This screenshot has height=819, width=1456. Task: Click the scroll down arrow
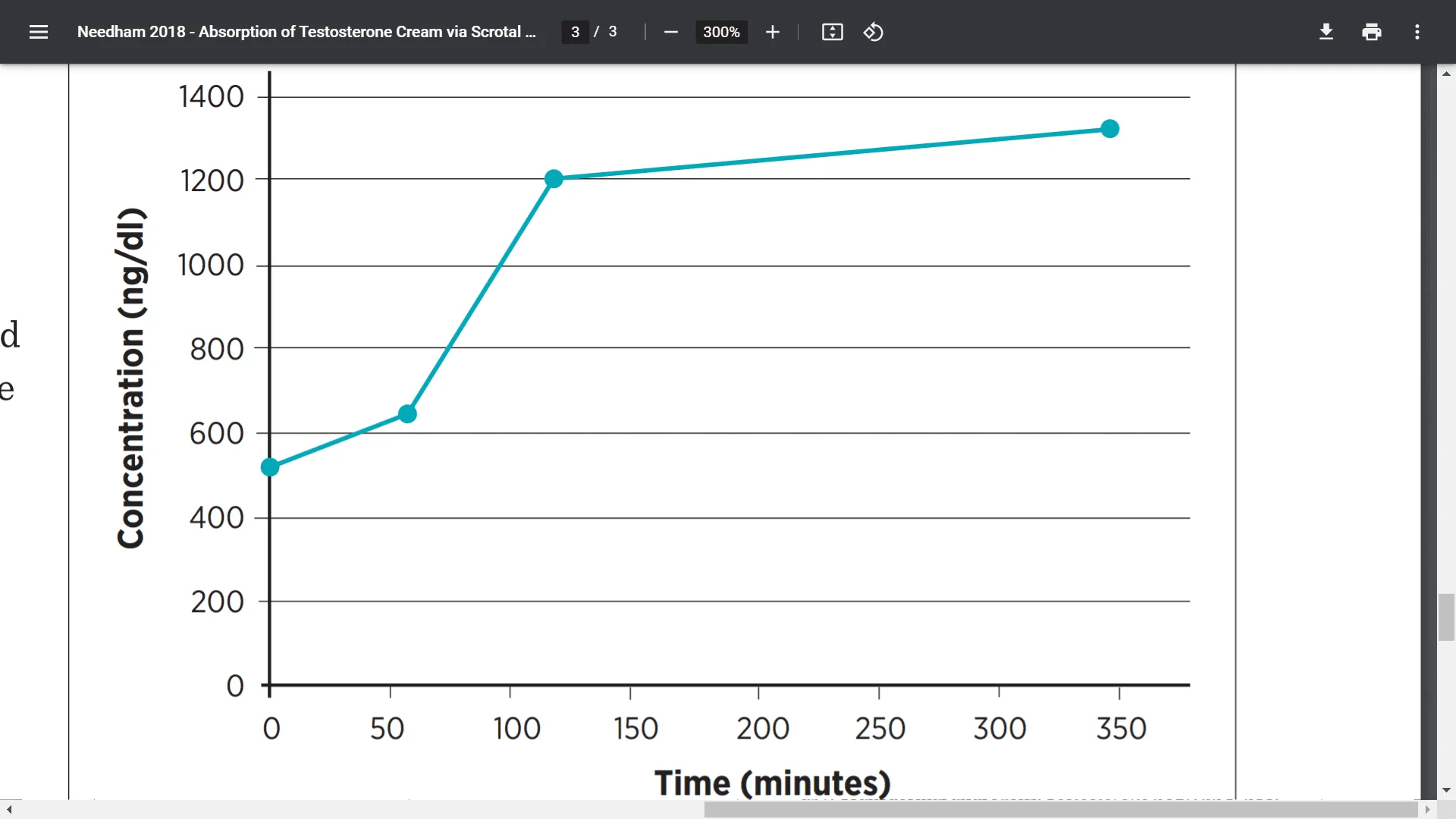click(x=1446, y=790)
